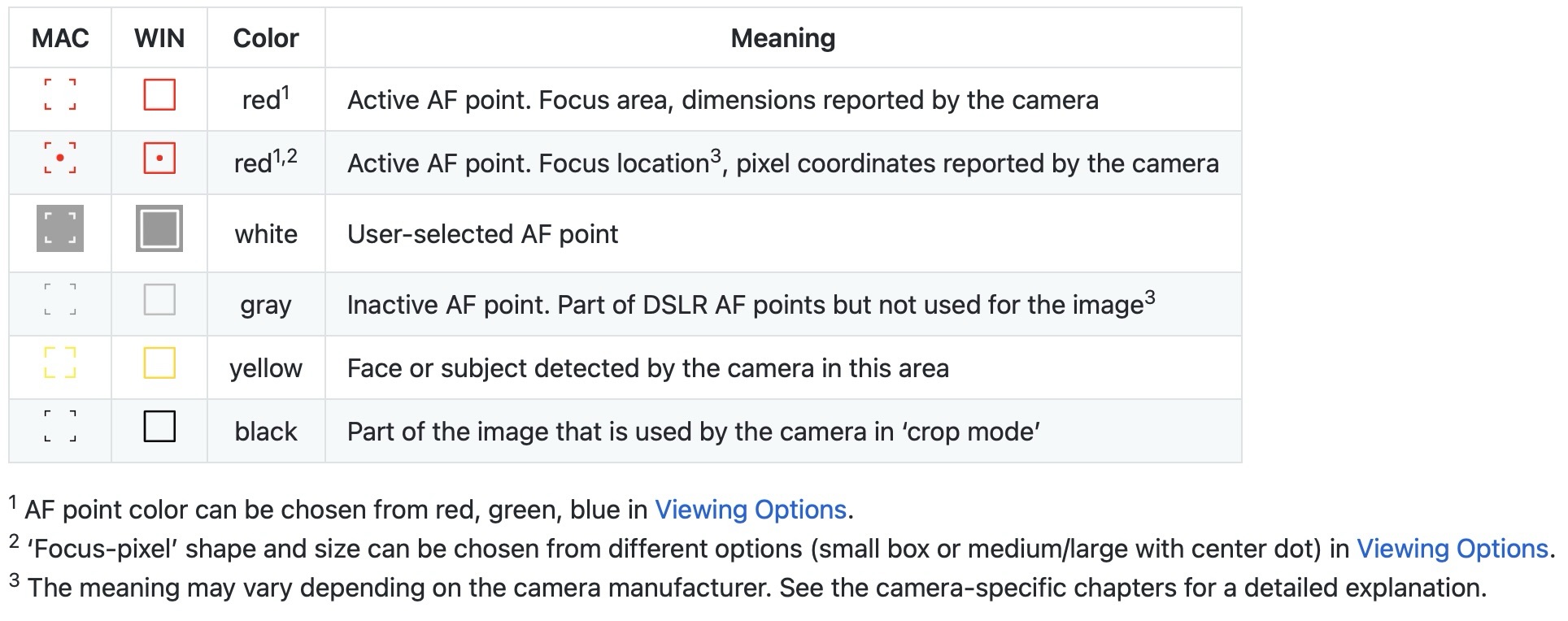Click the MAC user-selected AF point icon
1568x621 pixels.
(x=60, y=228)
